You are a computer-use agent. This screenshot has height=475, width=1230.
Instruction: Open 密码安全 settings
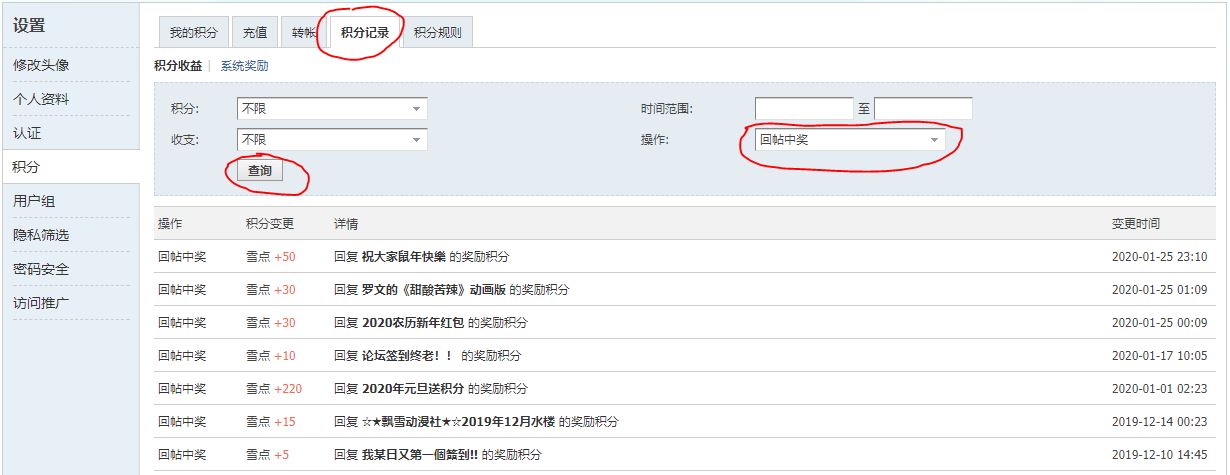pos(41,269)
